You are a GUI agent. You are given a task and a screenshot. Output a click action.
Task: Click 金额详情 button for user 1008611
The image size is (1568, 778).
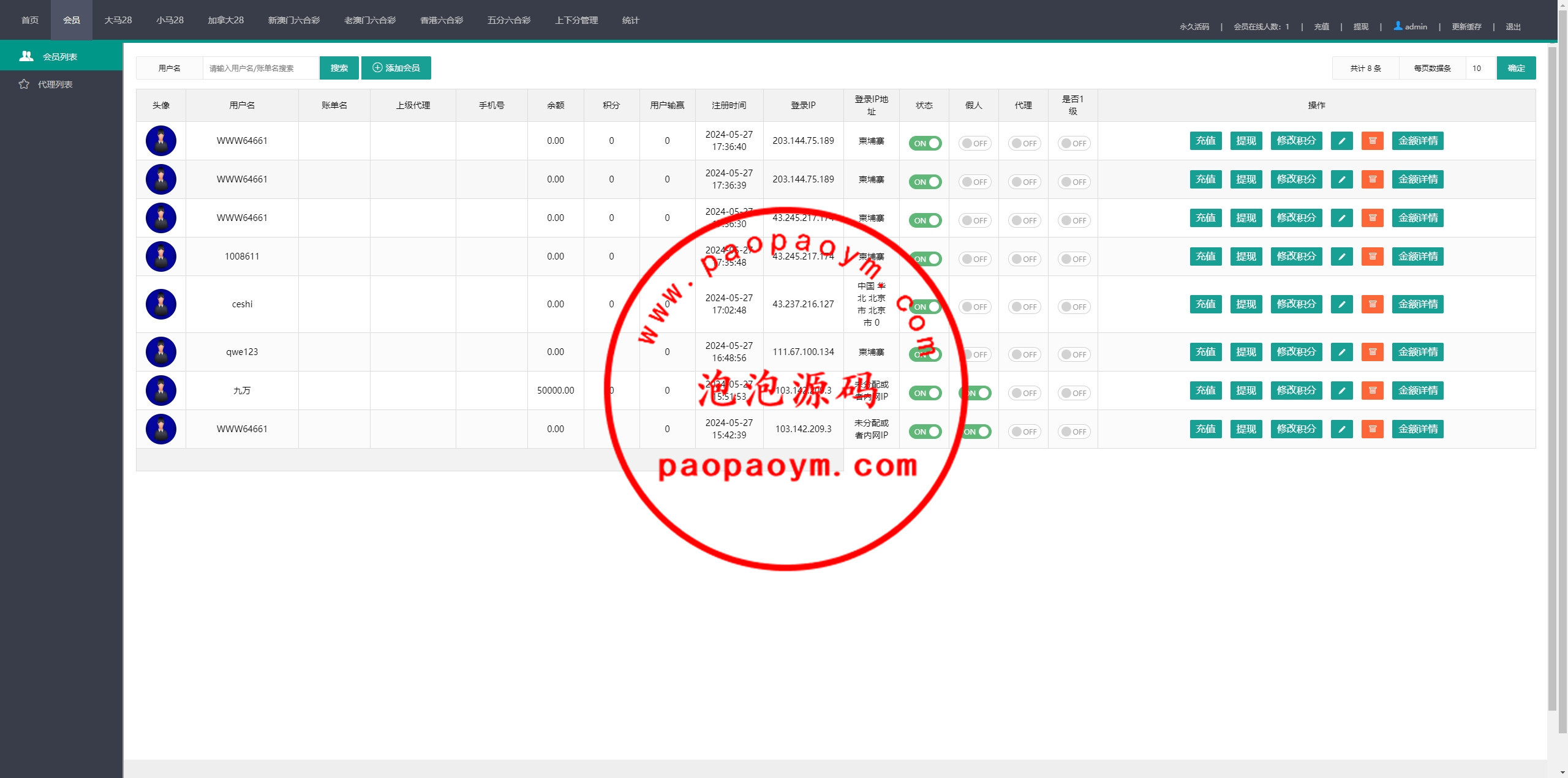click(1417, 256)
